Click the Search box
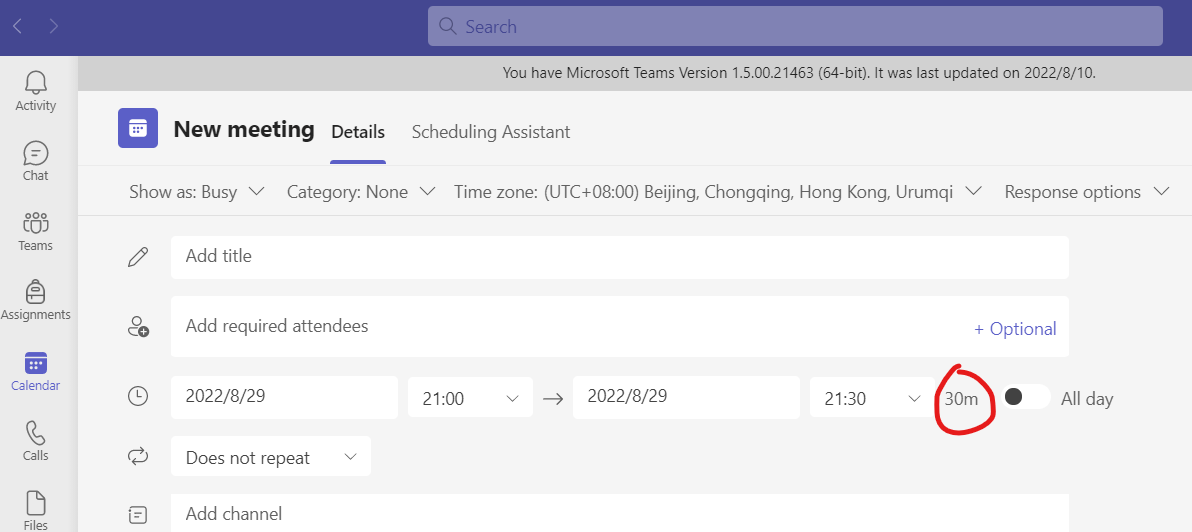This screenshot has height=532, width=1192. click(795, 27)
